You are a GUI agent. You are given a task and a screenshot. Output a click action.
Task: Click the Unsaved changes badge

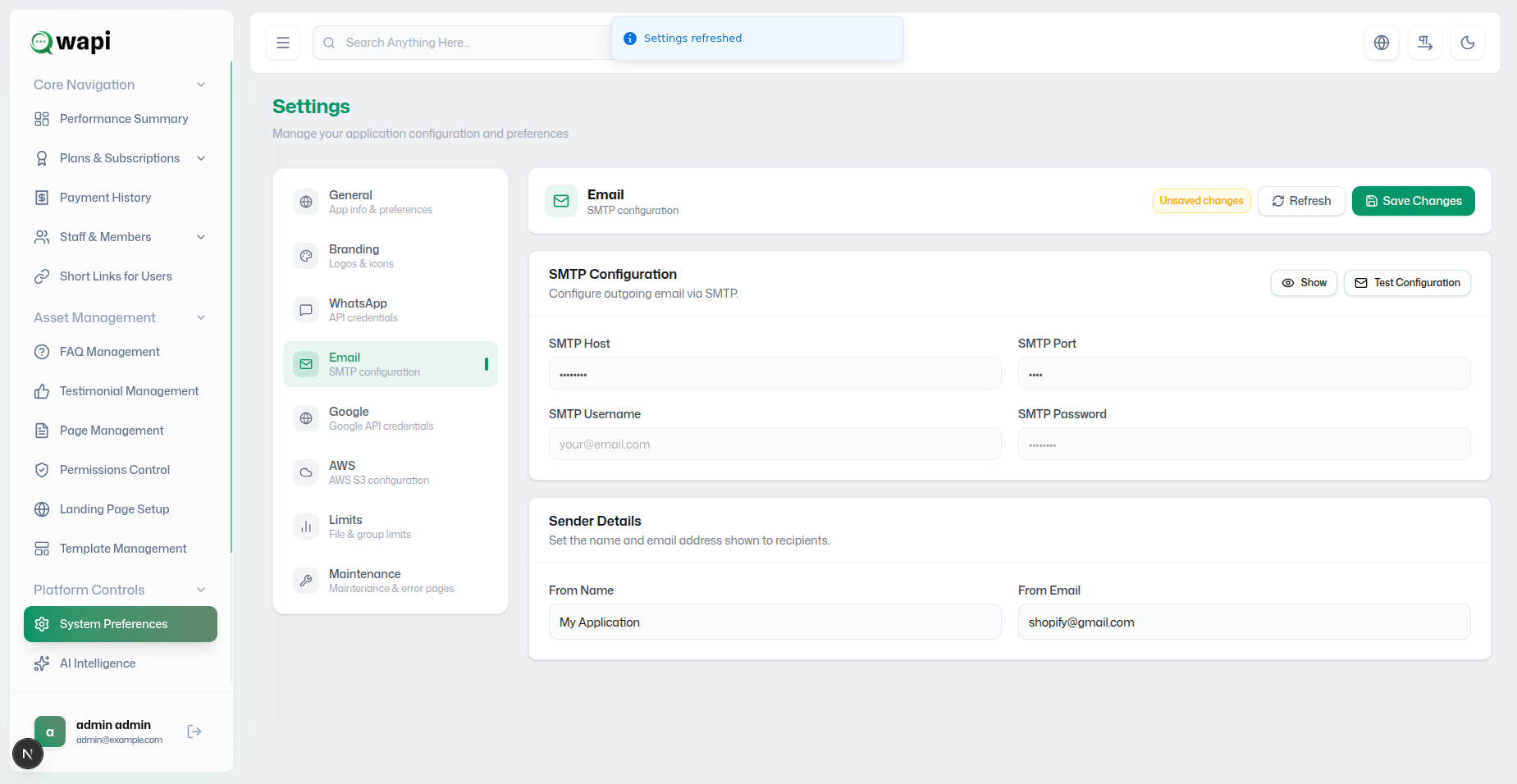point(1201,201)
